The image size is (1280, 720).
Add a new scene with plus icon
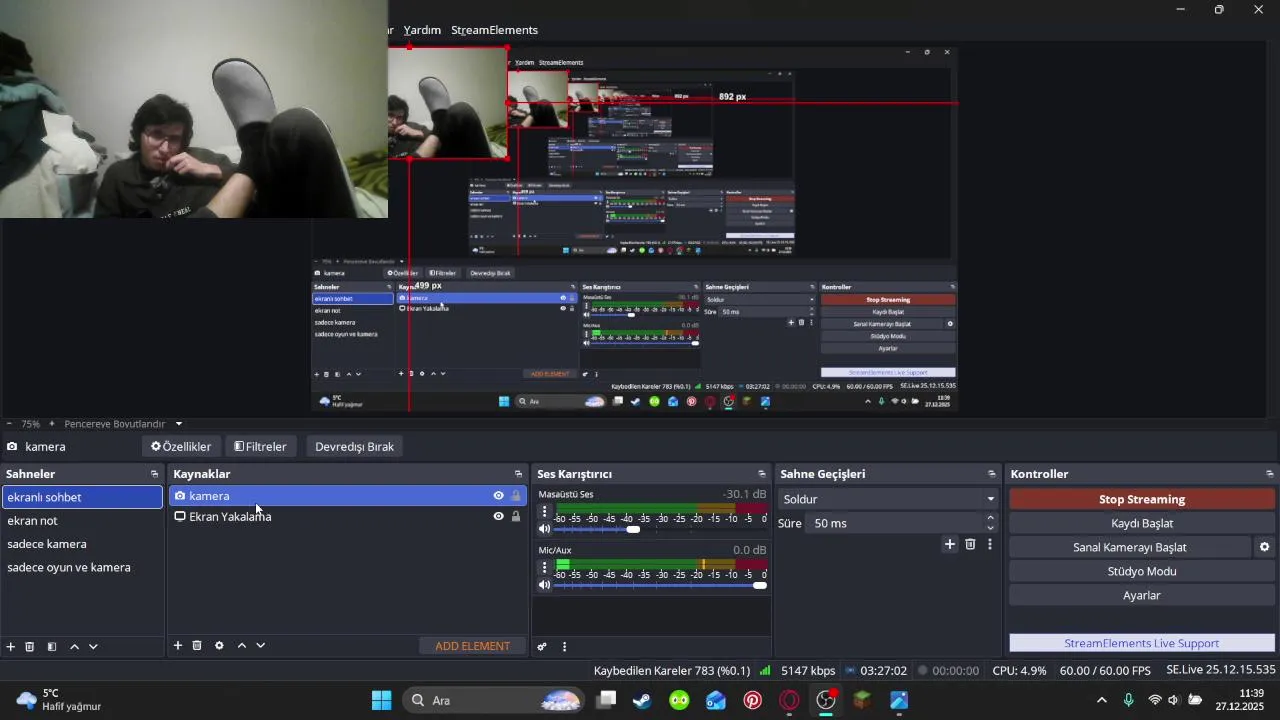coord(11,646)
